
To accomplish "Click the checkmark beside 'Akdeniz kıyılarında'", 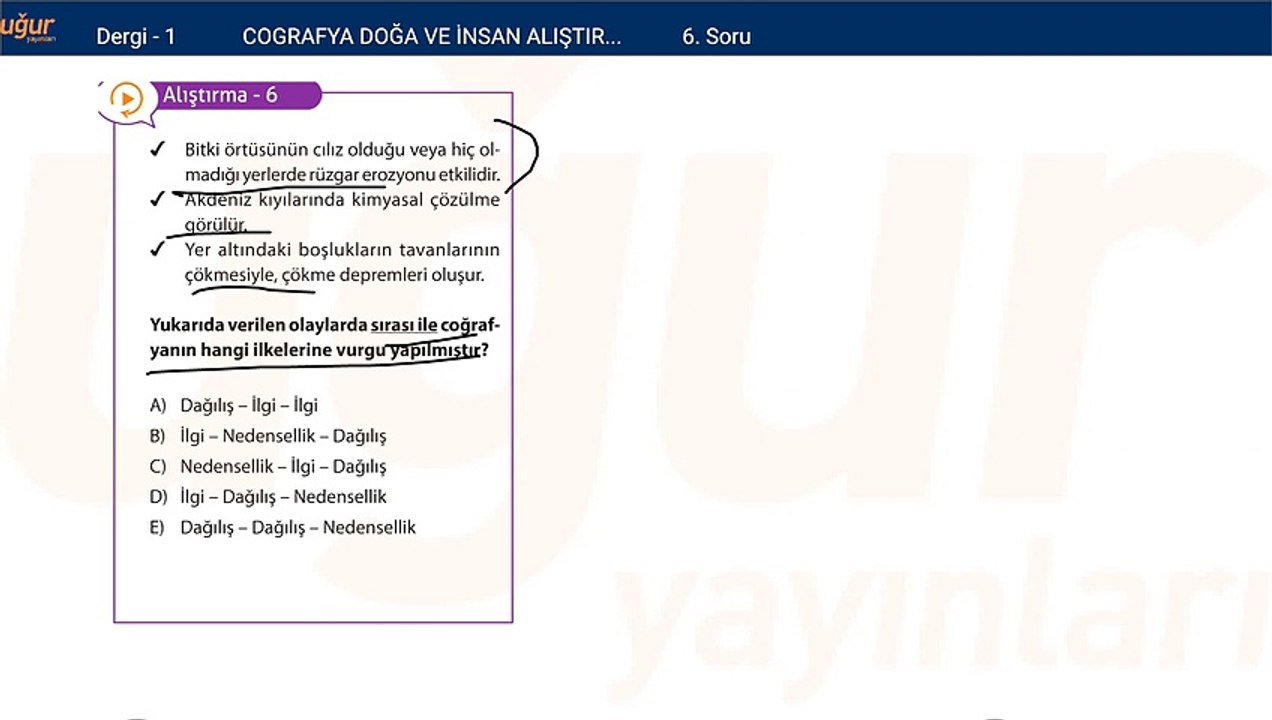I will 156,200.
